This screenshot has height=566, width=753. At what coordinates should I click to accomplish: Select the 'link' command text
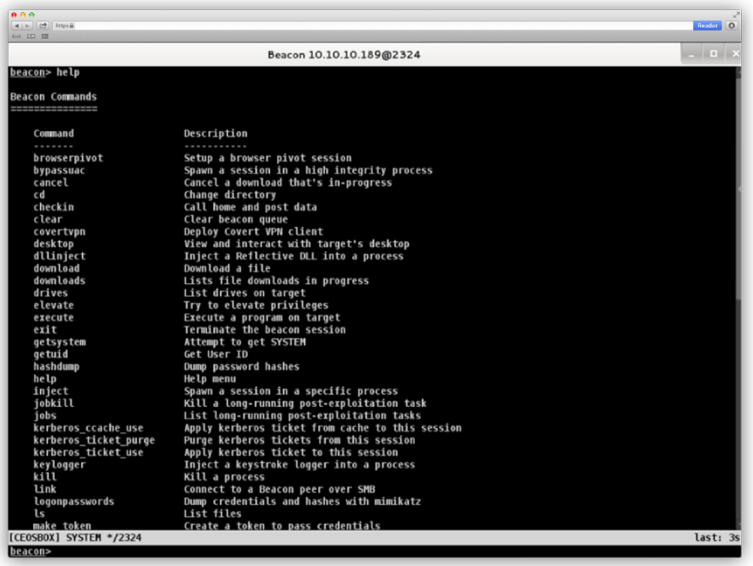point(45,489)
